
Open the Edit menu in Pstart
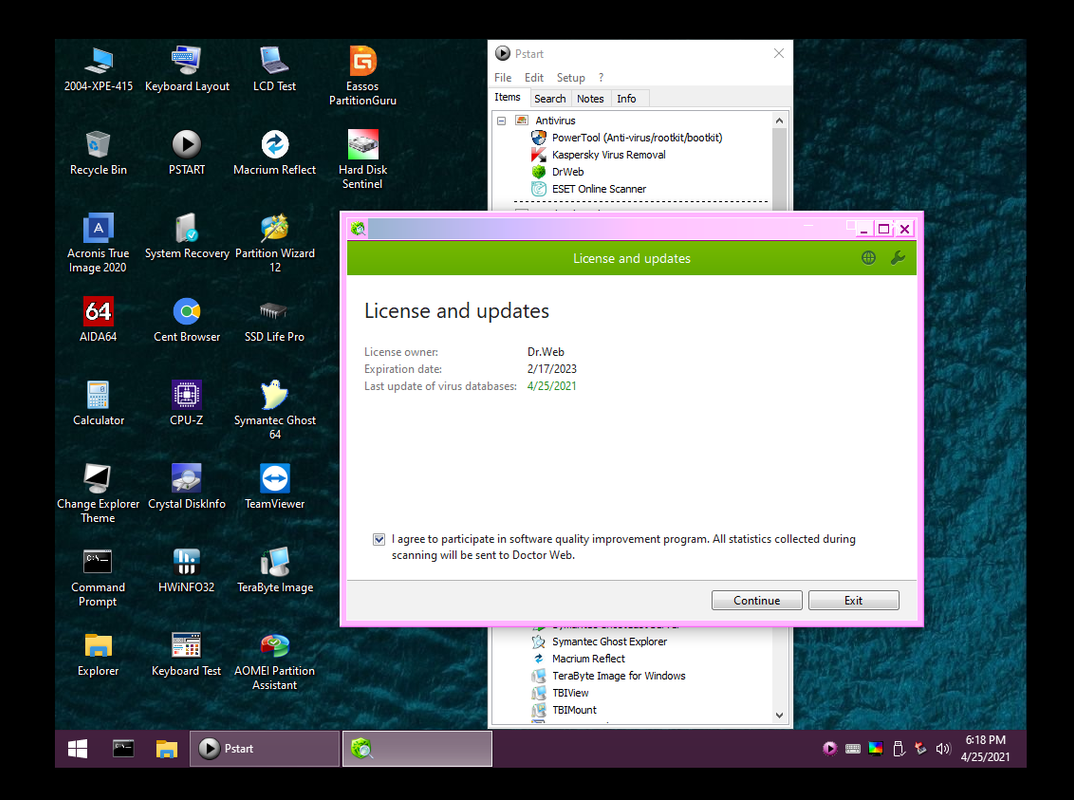534,77
